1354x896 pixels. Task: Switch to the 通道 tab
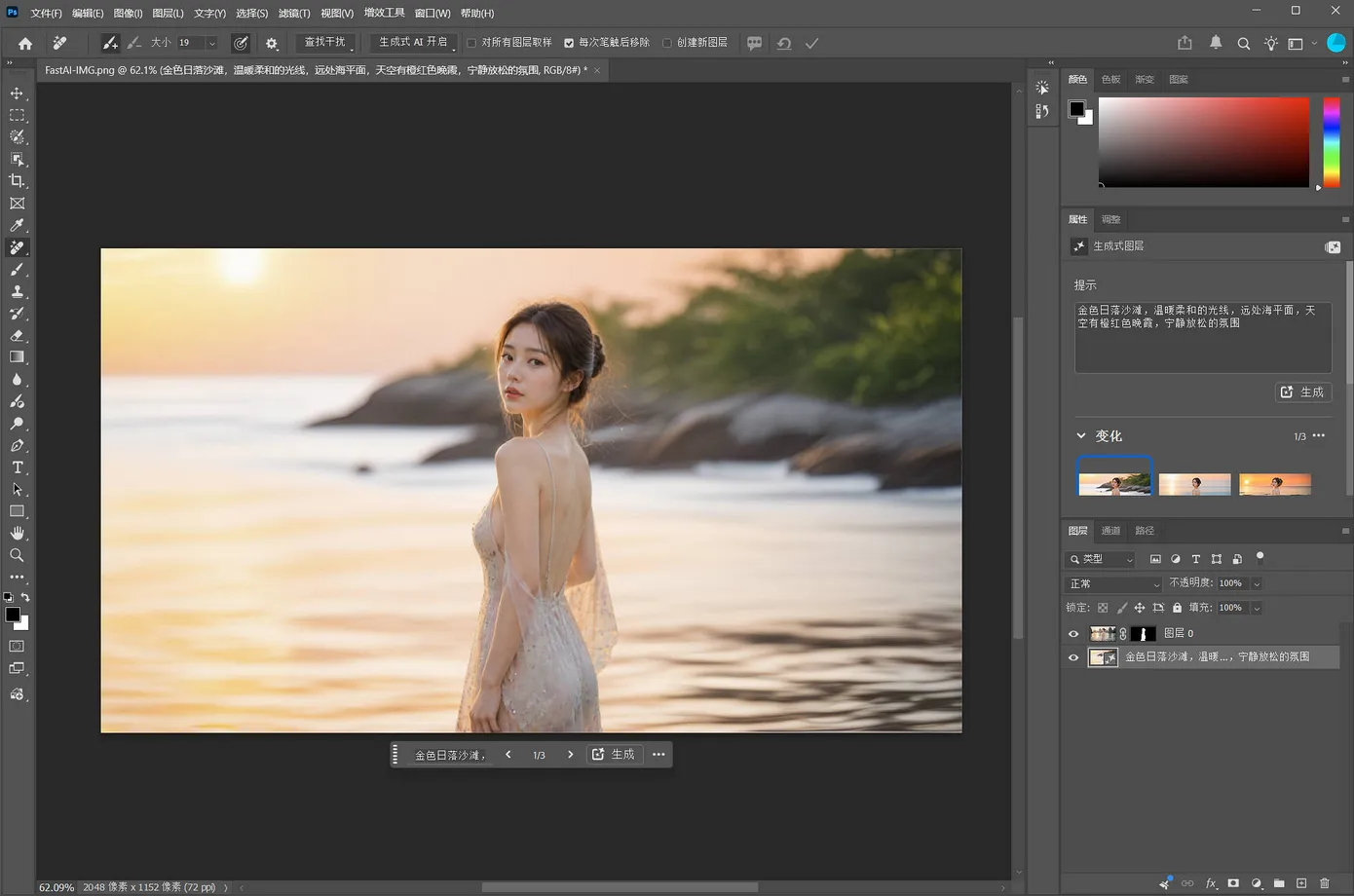1110,531
